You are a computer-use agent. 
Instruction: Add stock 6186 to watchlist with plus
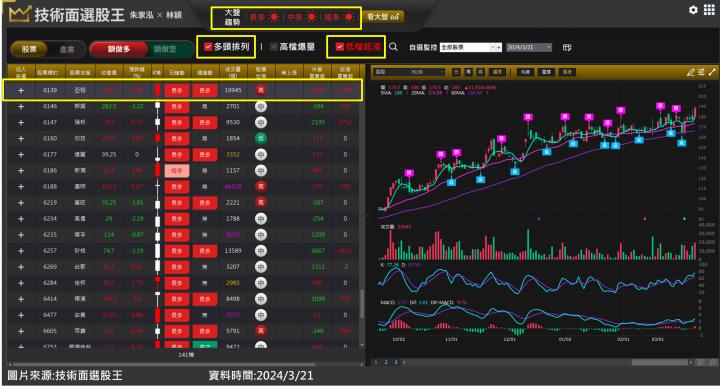[21, 171]
